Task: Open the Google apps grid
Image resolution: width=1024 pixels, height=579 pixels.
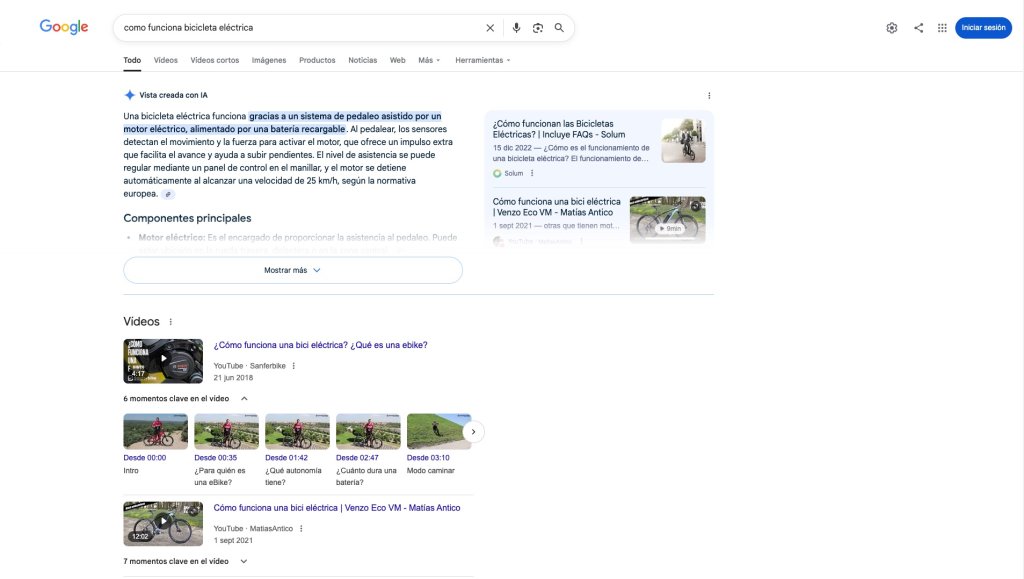Action: (x=942, y=28)
